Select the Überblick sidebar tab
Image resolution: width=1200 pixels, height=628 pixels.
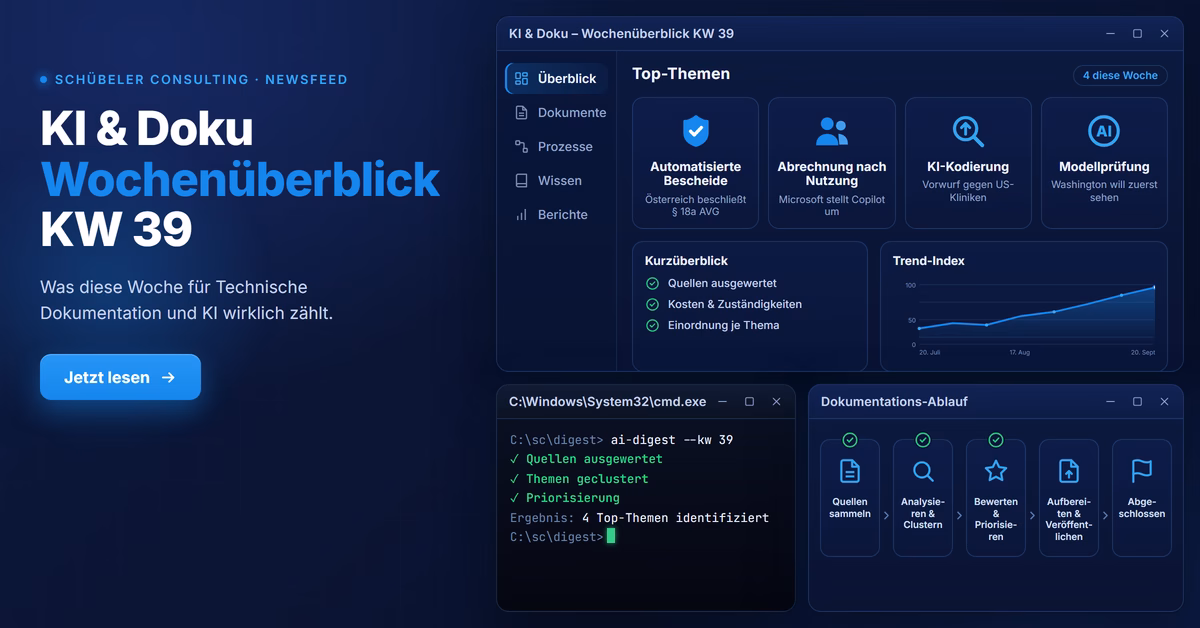click(x=556, y=78)
